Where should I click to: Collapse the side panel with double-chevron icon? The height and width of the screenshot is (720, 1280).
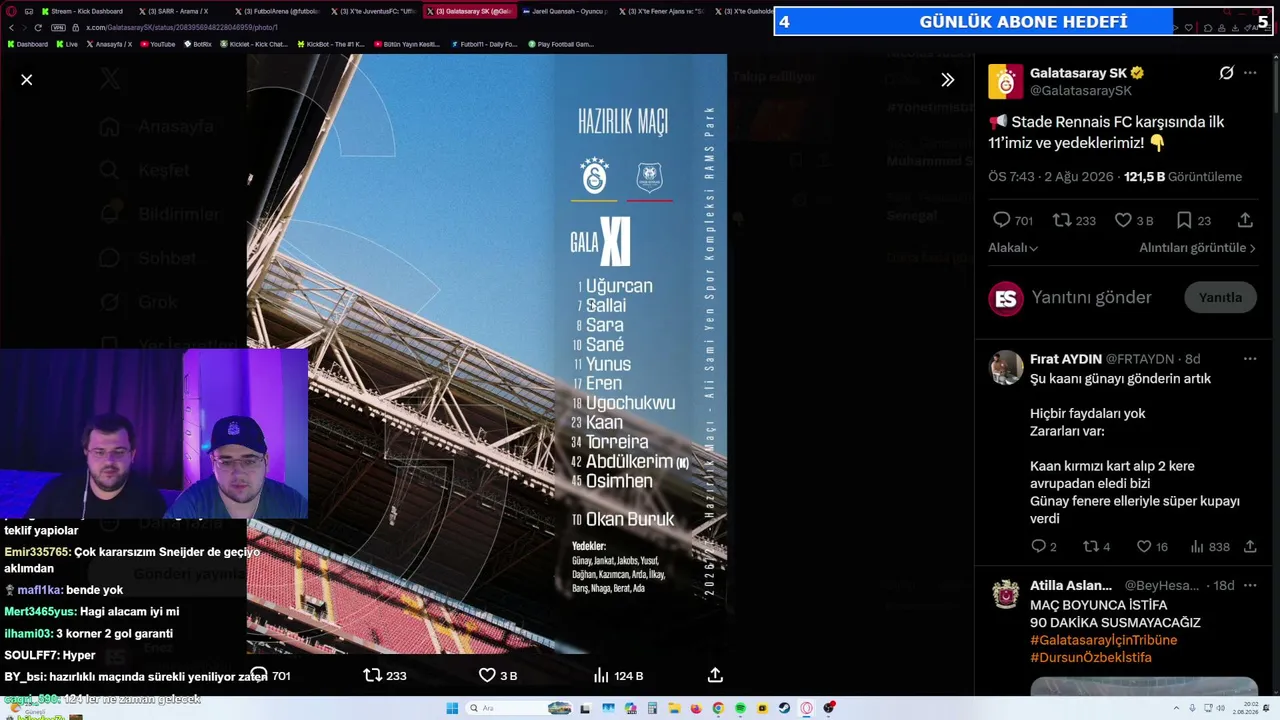(947, 80)
